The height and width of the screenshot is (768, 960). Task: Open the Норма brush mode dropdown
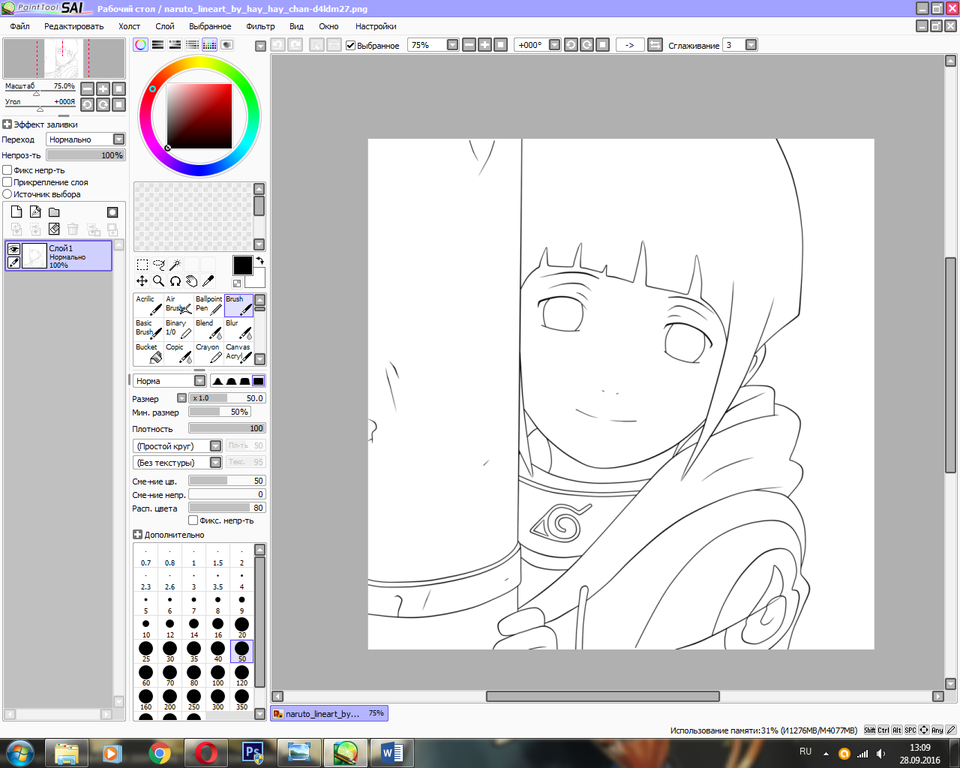(x=200, y=381)
